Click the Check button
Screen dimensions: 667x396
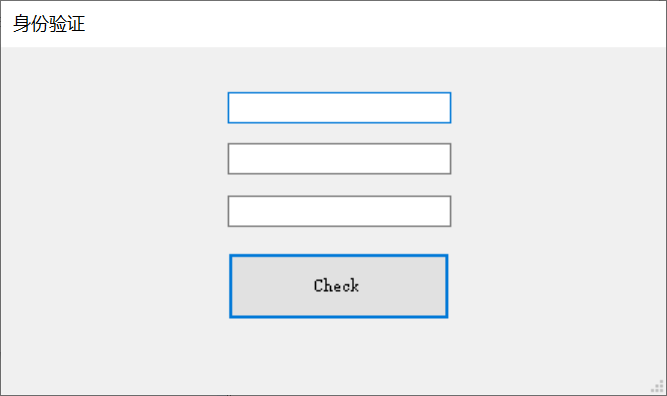[339, 286]
